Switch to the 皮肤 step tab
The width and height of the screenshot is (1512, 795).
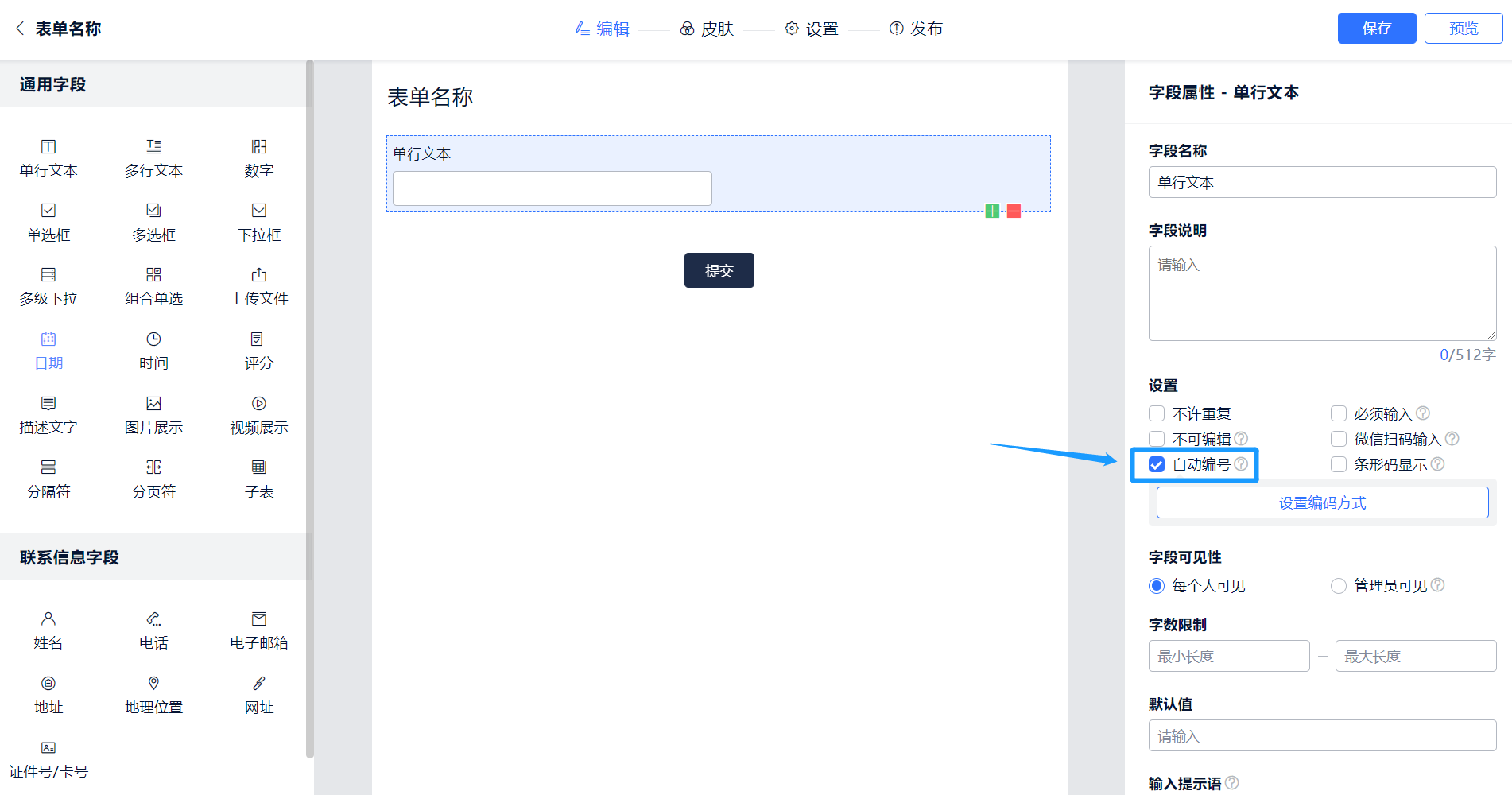point(707,29)
